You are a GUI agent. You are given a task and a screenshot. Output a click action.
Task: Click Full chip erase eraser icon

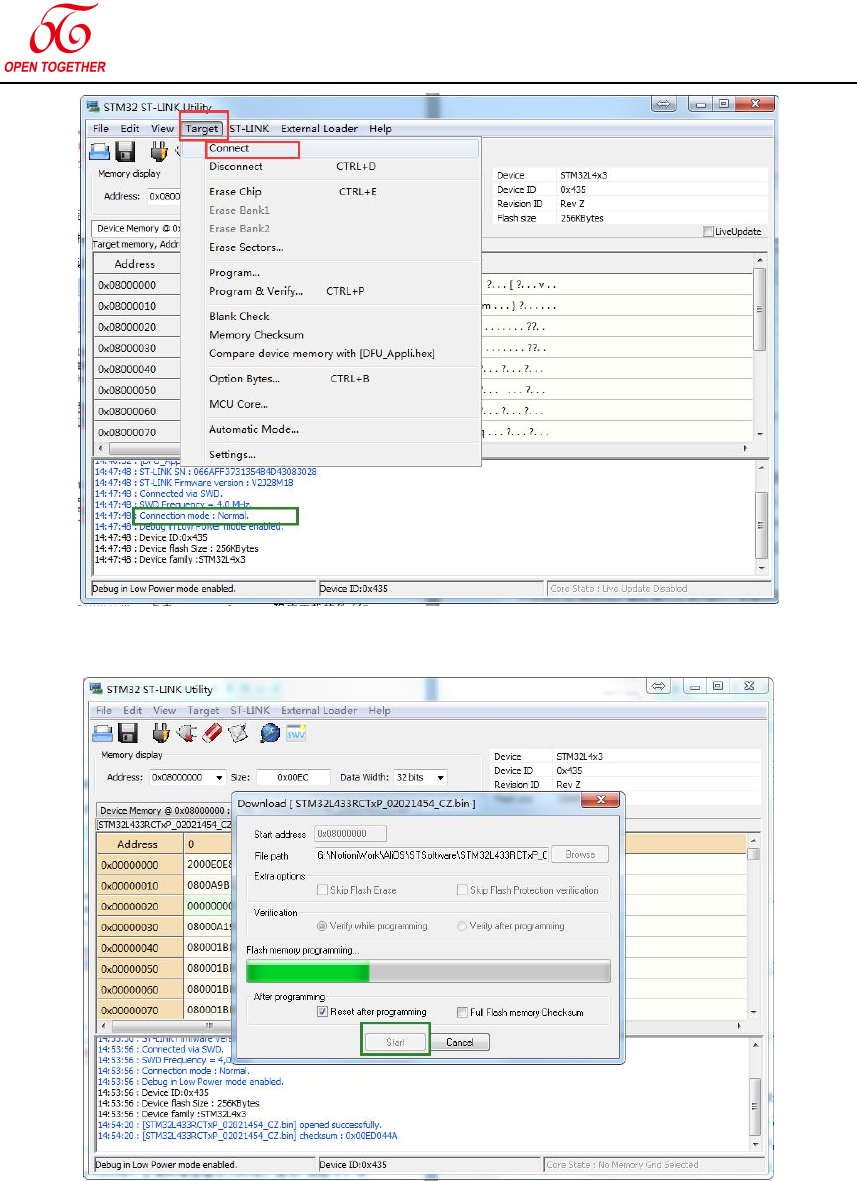point(212,733)
